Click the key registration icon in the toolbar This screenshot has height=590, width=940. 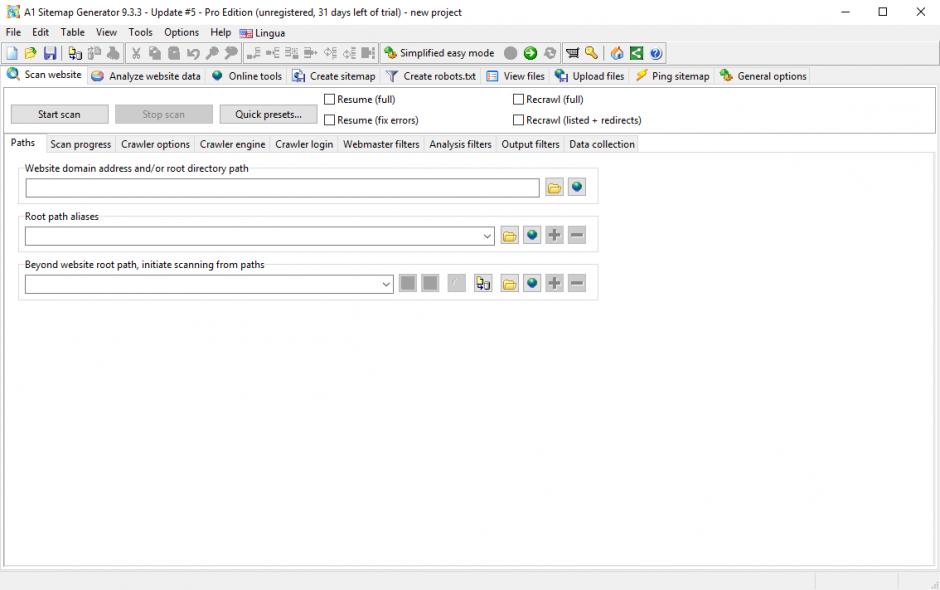point(592,53)
